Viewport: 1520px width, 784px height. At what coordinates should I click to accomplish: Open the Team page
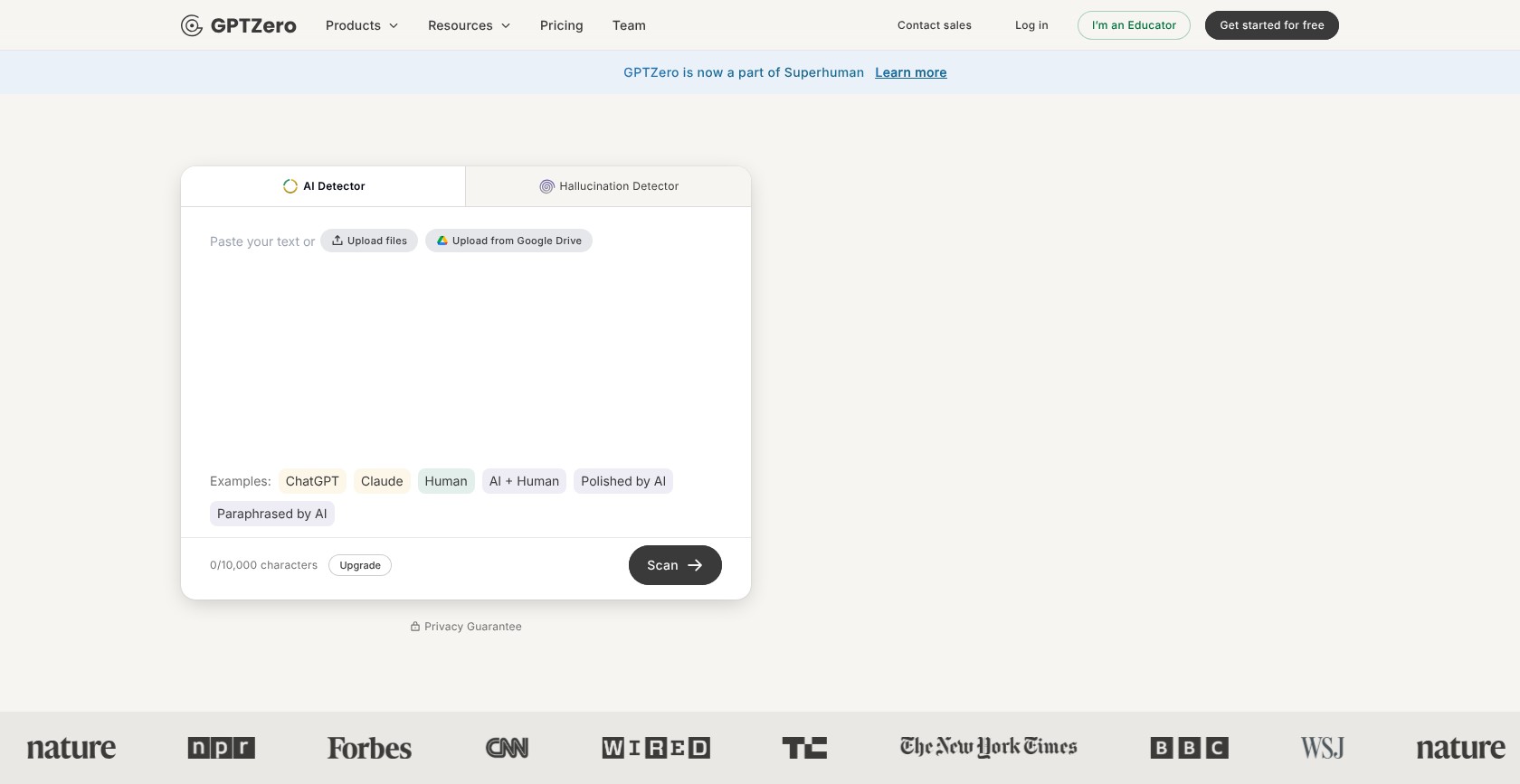coord(629,25)
